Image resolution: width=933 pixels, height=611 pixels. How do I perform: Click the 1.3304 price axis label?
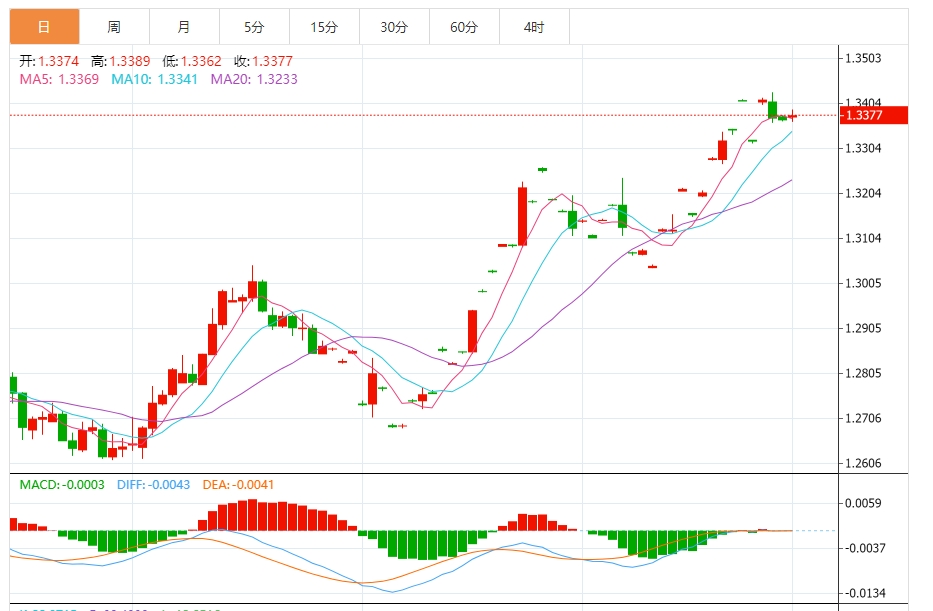(863, 148)
